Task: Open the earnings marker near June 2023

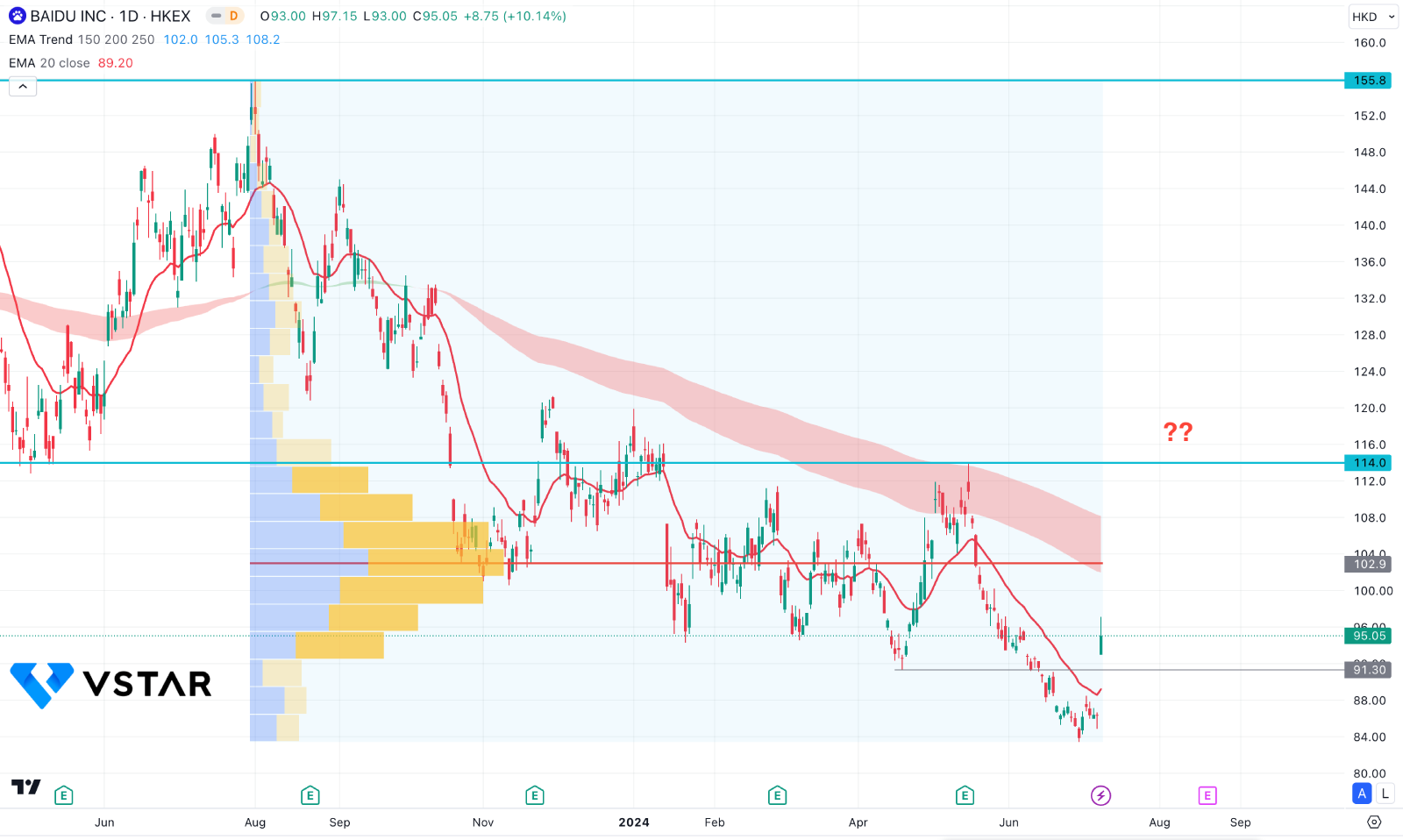Action: click(x=63, y=795)
